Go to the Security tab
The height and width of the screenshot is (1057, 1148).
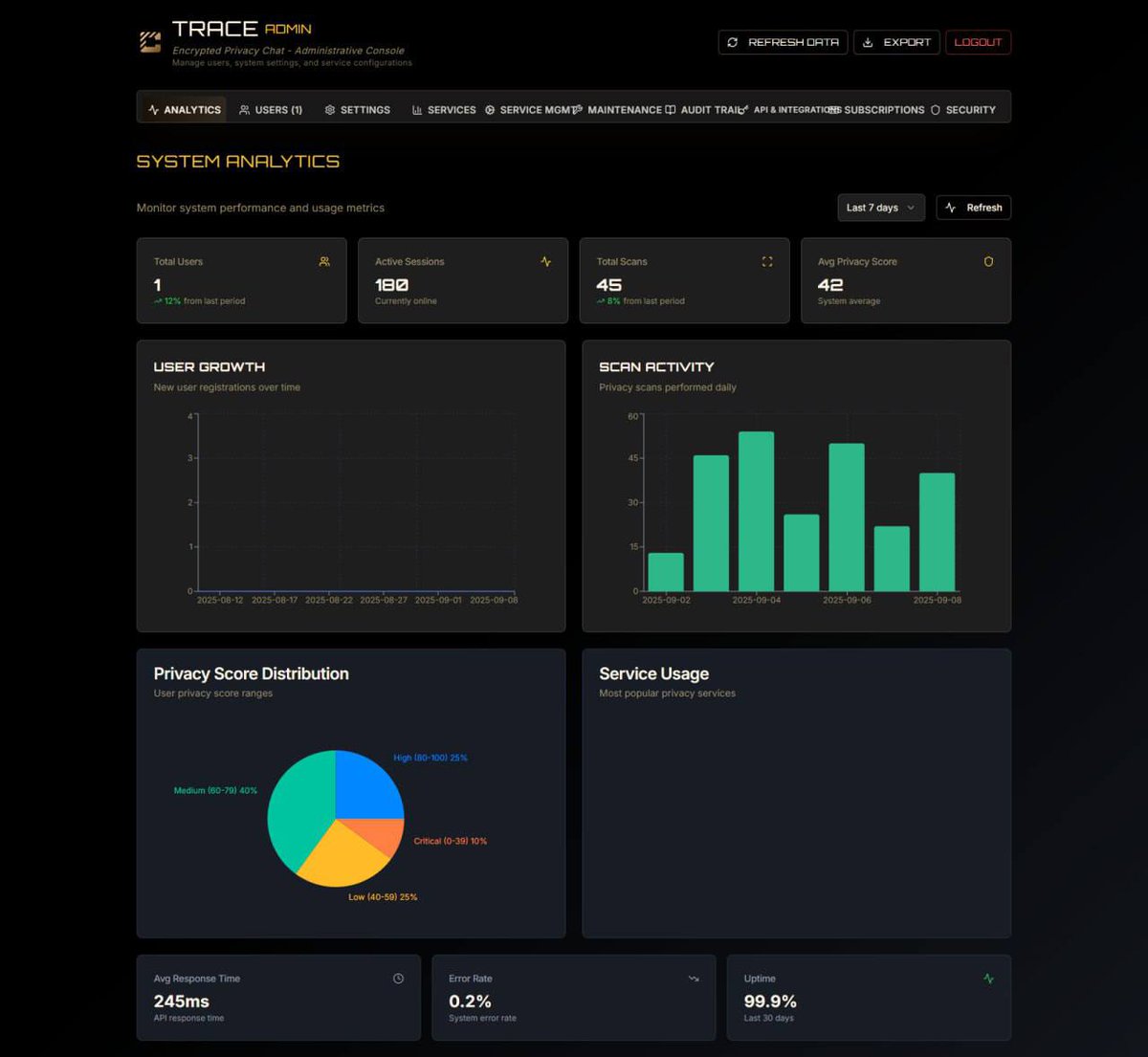click(963, 110)
